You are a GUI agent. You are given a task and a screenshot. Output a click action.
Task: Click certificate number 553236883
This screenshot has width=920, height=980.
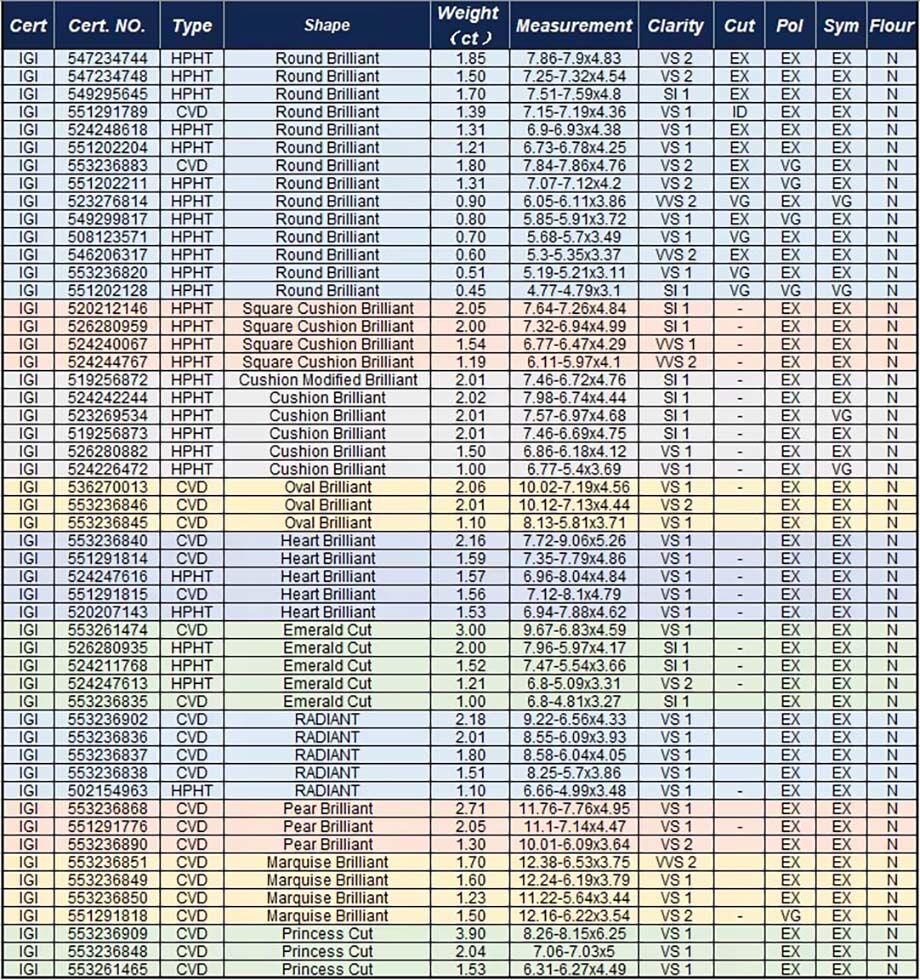[108, 166]
